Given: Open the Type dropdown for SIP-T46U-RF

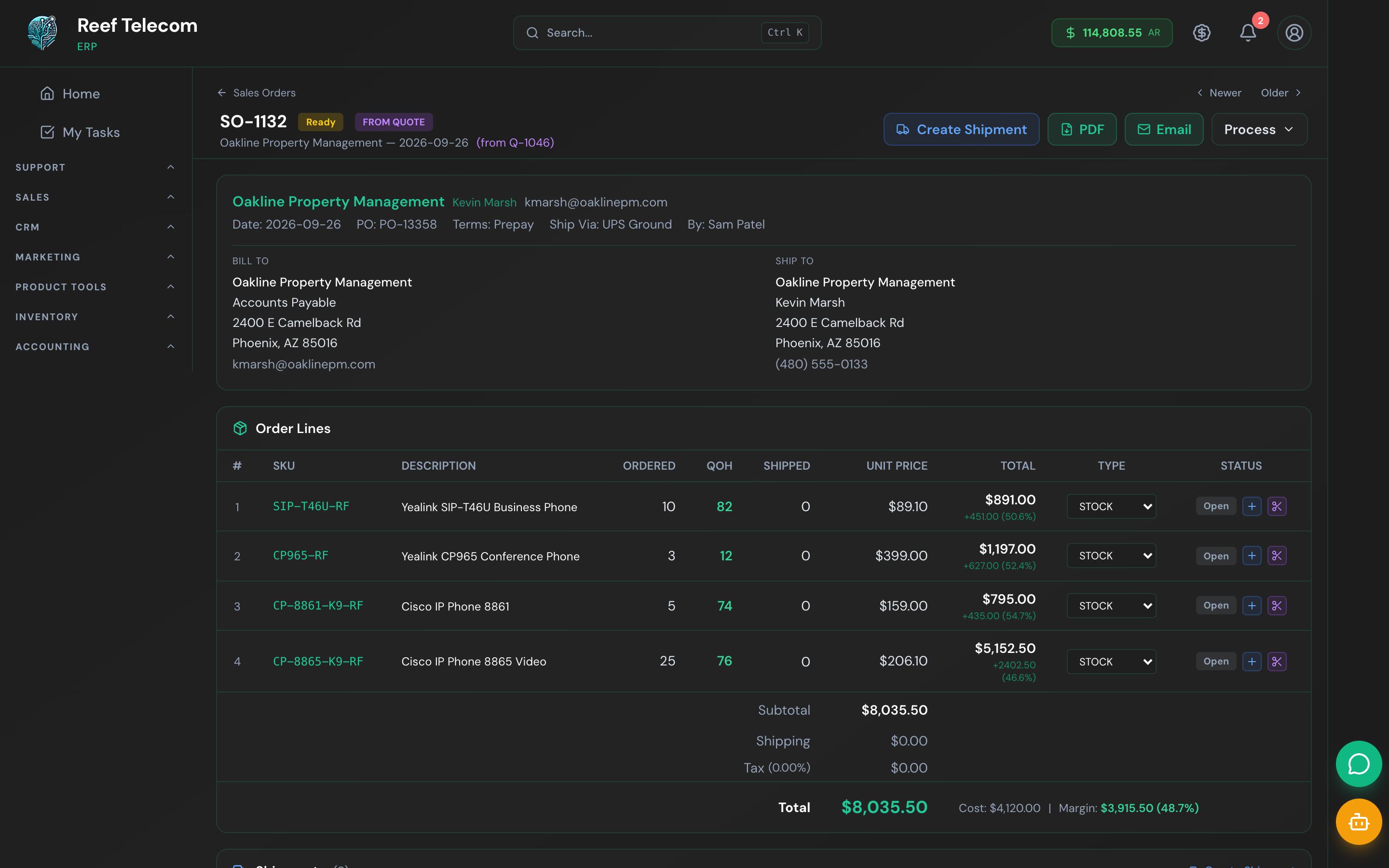Looking at the screenshot, I should [1111, 506].
